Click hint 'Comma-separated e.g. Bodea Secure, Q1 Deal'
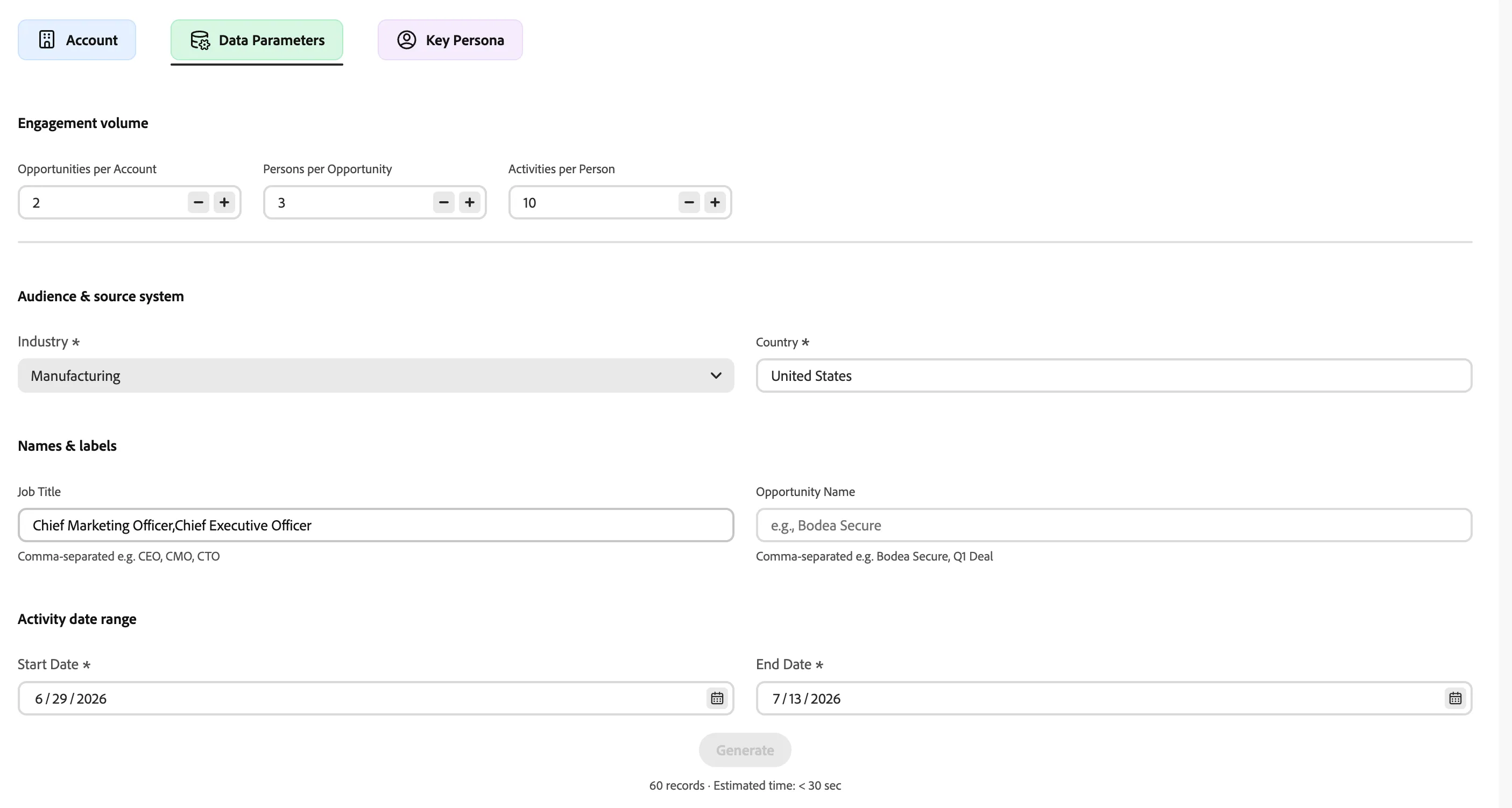Image resolution: width=1512 pixels, height=808 pixels. point(874,556)
